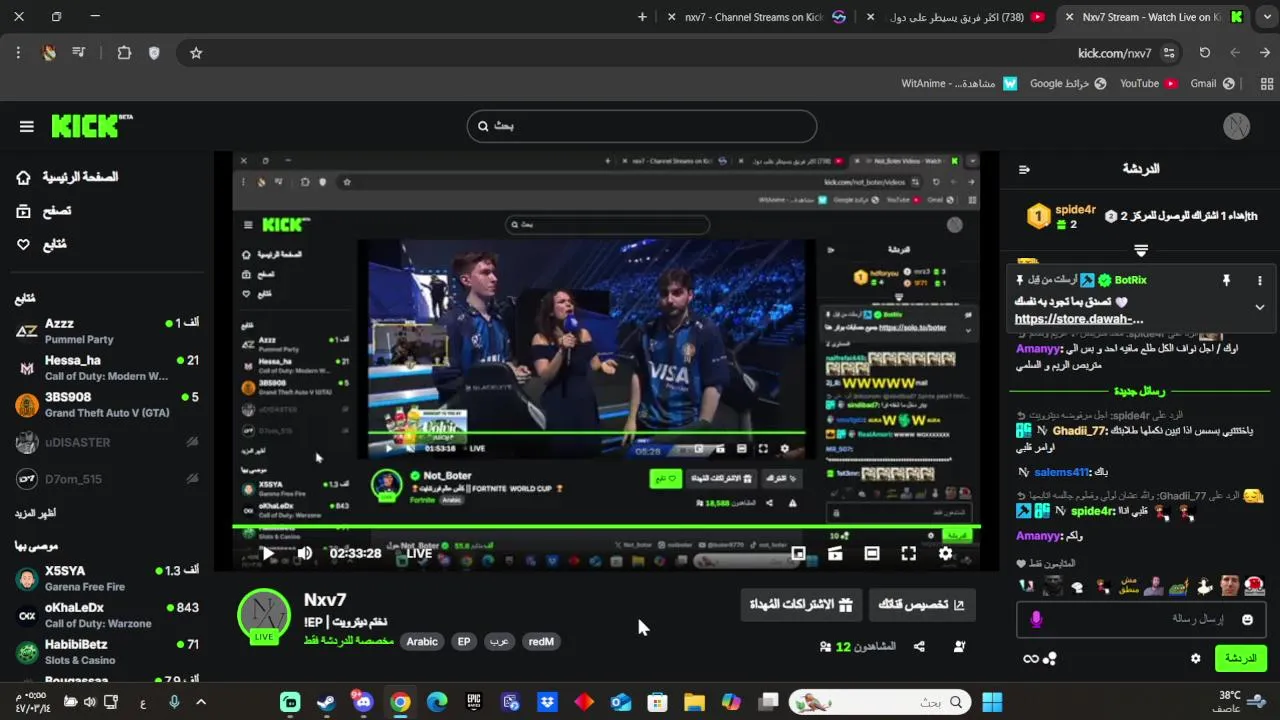This screenshot has height=720, width=1280.
Task: Click the gifted subscriptions button
Action: pos(801,604)
